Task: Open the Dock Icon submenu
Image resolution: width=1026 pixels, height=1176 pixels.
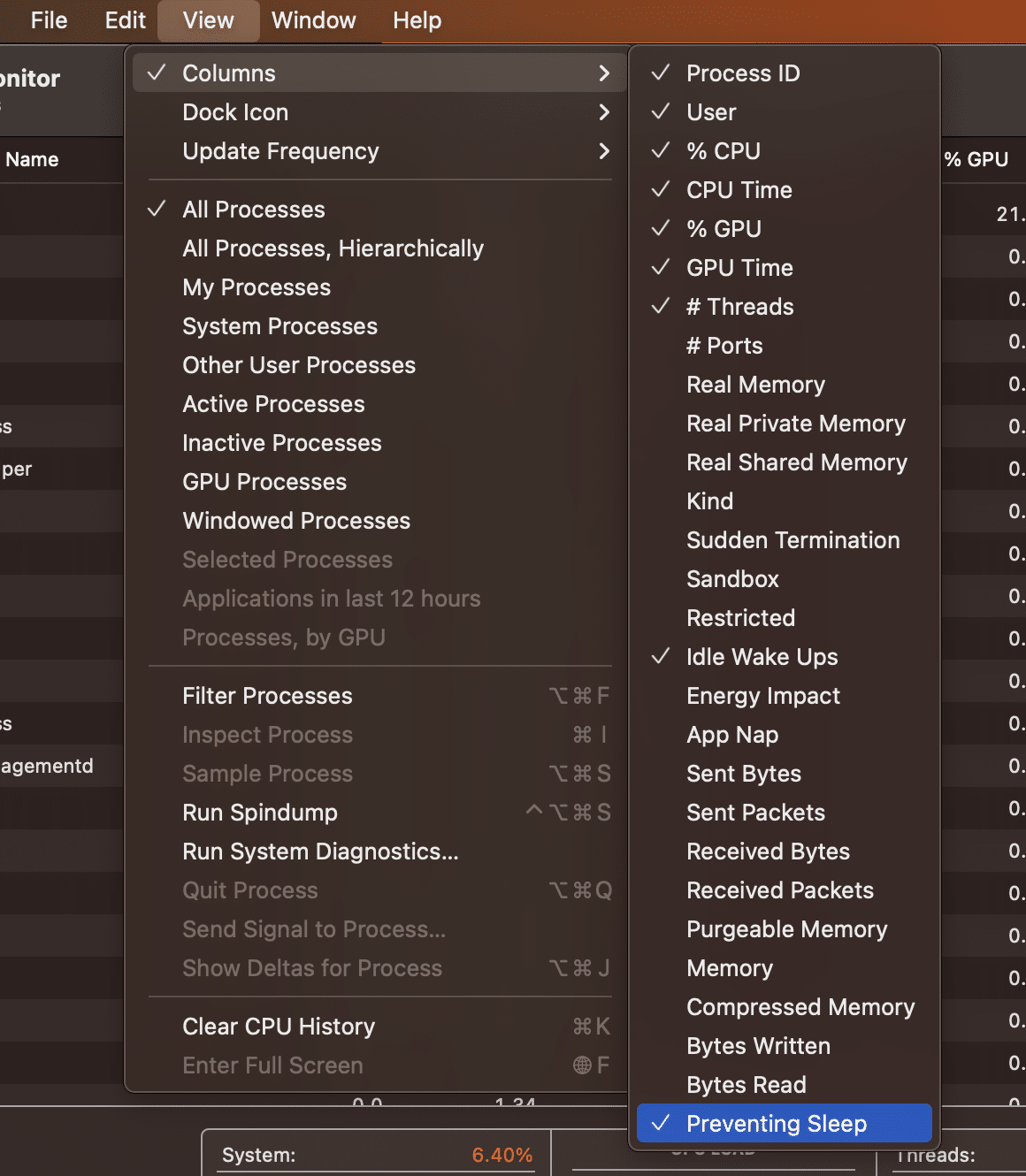Action: coord(379,112)
